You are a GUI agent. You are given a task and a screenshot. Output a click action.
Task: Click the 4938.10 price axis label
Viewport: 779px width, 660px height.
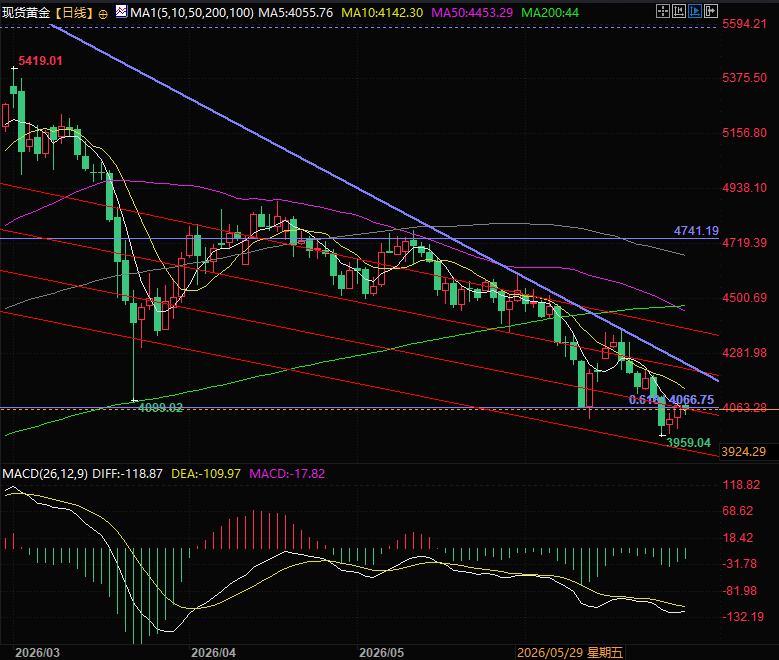(x=744, y=187)
